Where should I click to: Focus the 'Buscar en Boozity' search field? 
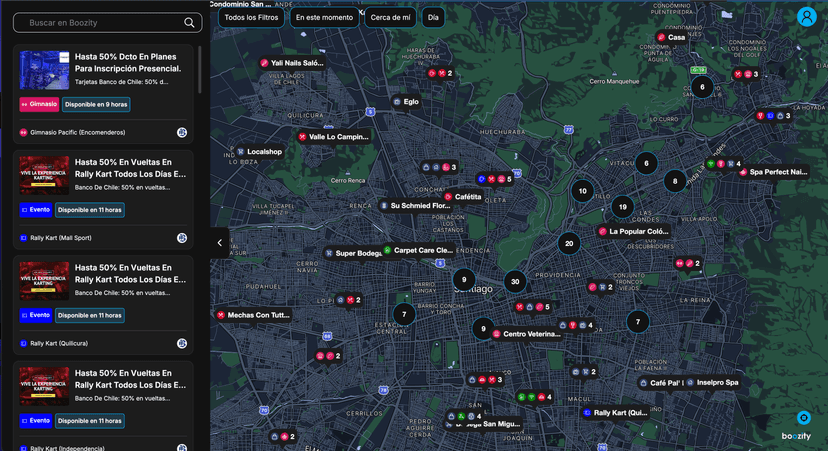(x=100, y=22)
